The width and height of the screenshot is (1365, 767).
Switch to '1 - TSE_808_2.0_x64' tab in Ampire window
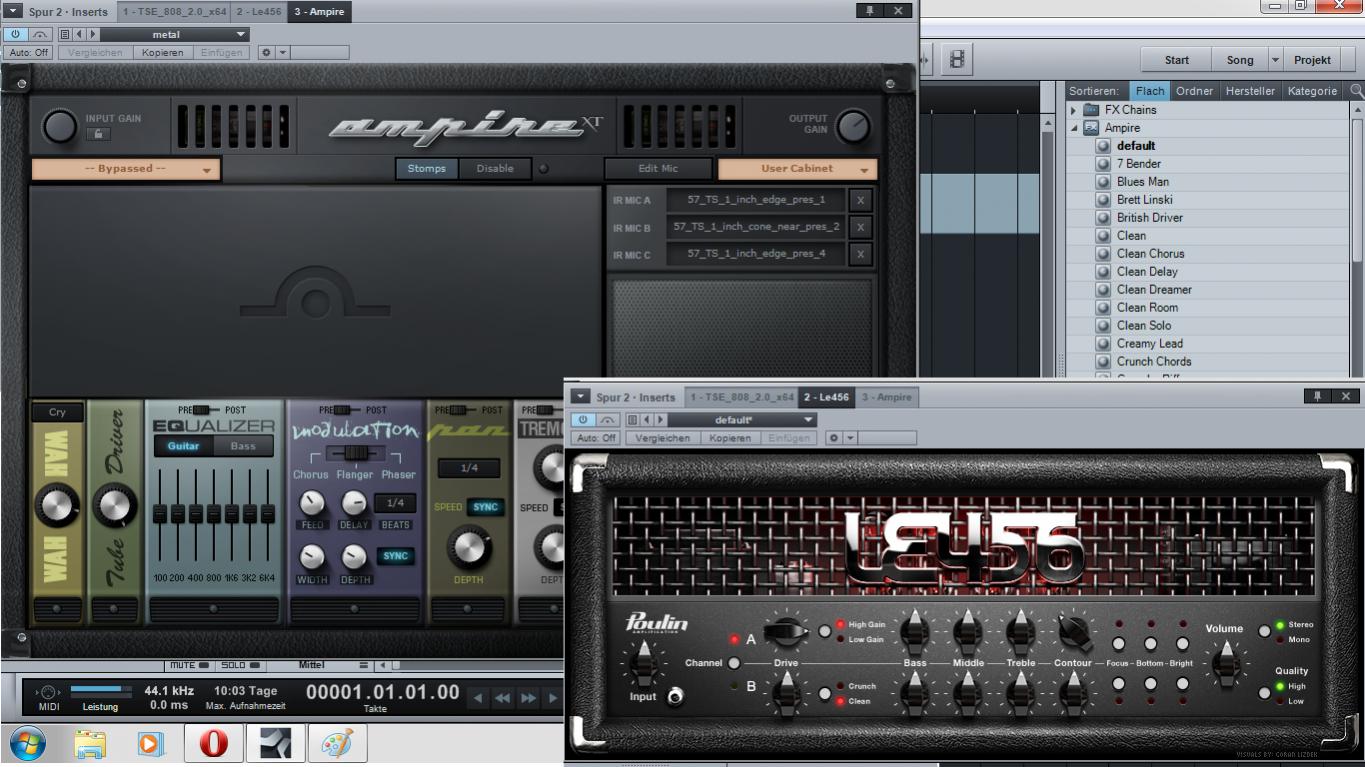[174, 12]
